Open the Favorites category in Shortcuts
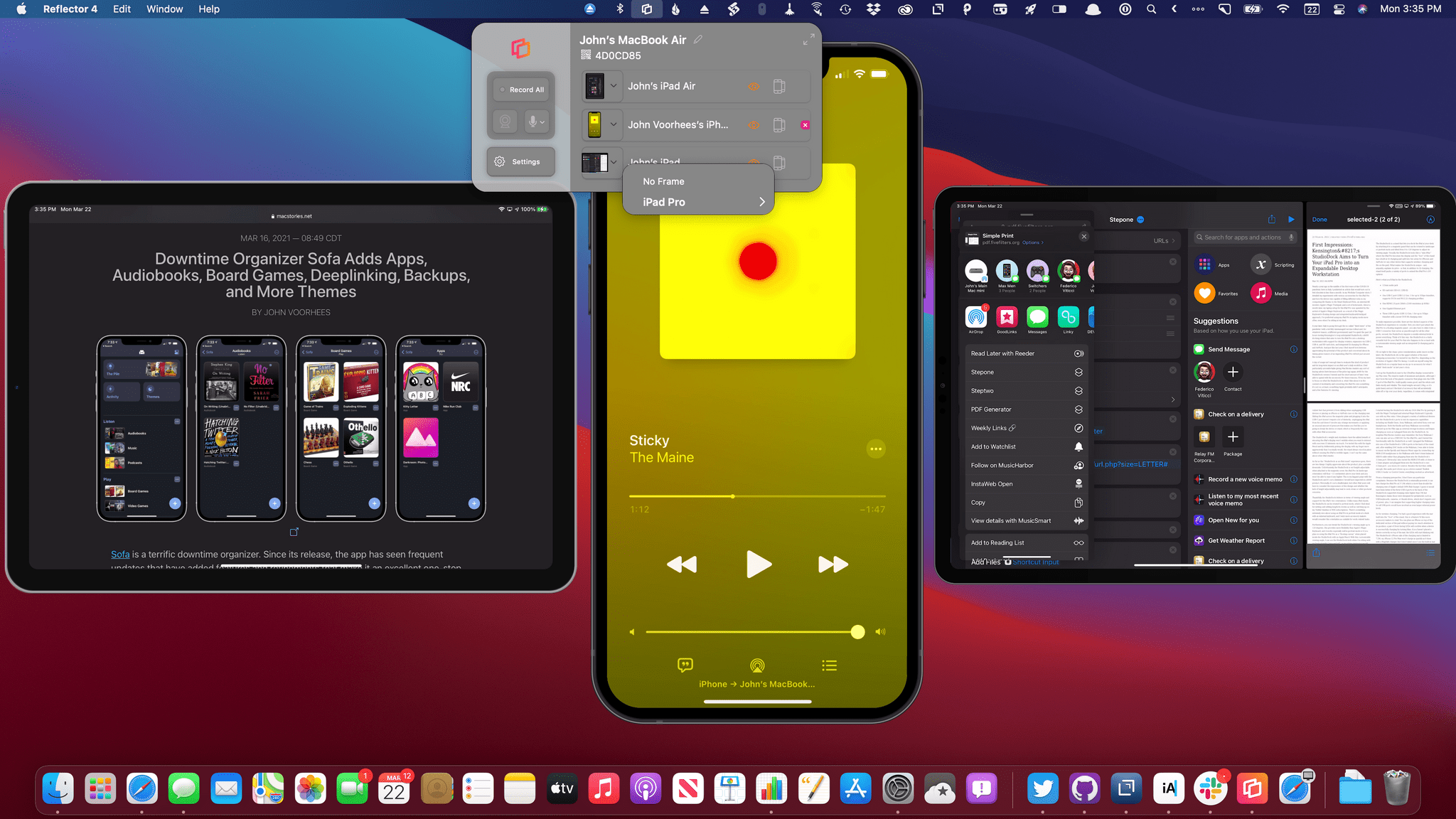1456x819 pixels. tap(1217, 293)
